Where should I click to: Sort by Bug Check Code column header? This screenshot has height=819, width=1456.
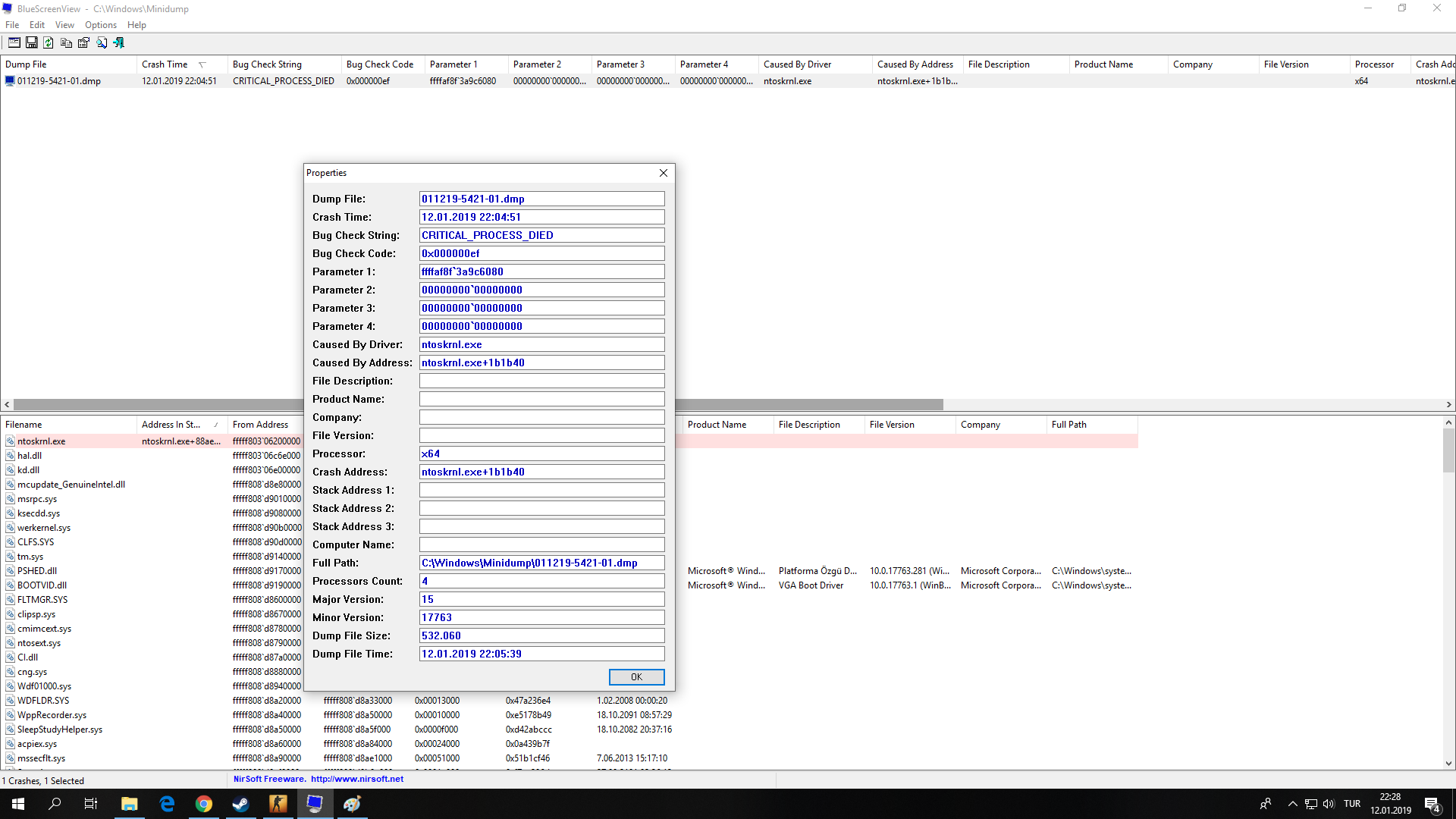(383, 64)
